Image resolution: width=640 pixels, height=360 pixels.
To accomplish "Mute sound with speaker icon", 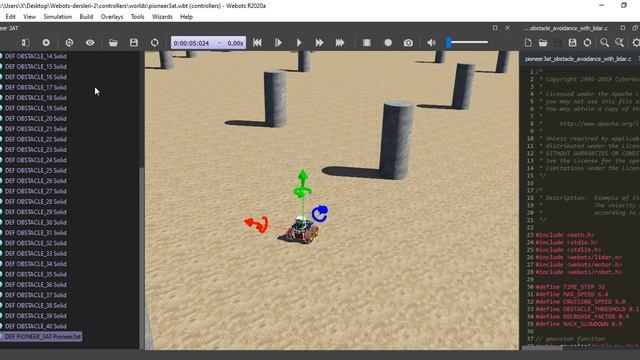I will tap(431, 42).
